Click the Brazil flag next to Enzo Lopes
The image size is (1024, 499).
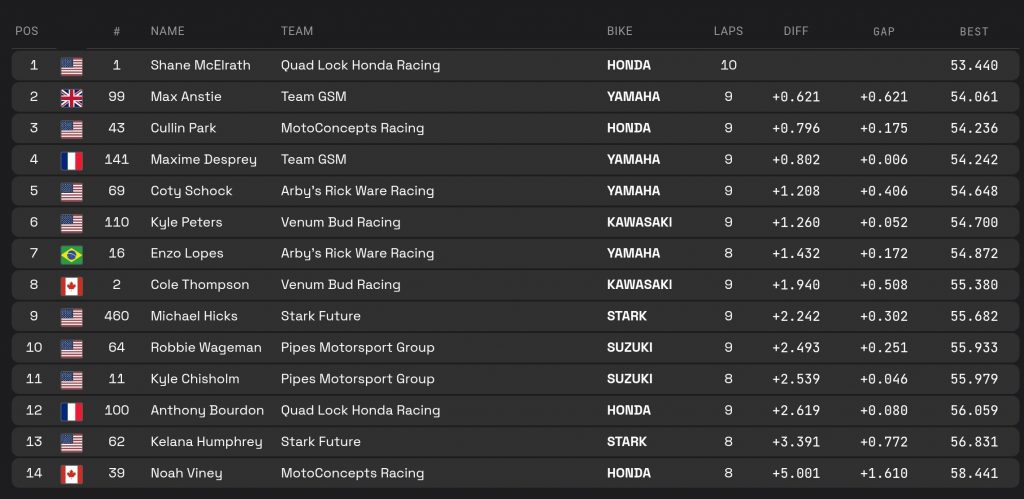click(x=72, y=254)
